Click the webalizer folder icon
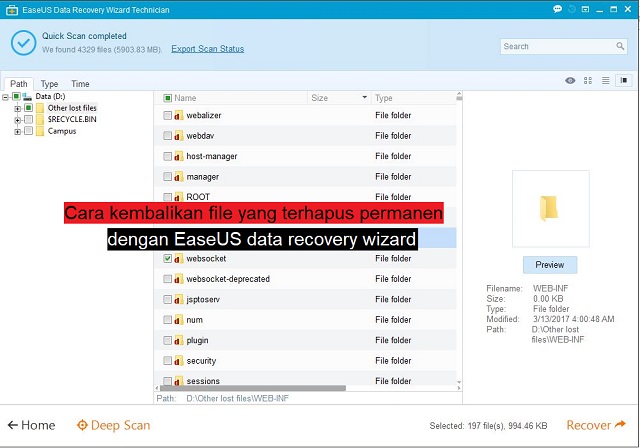 [178, 115]
